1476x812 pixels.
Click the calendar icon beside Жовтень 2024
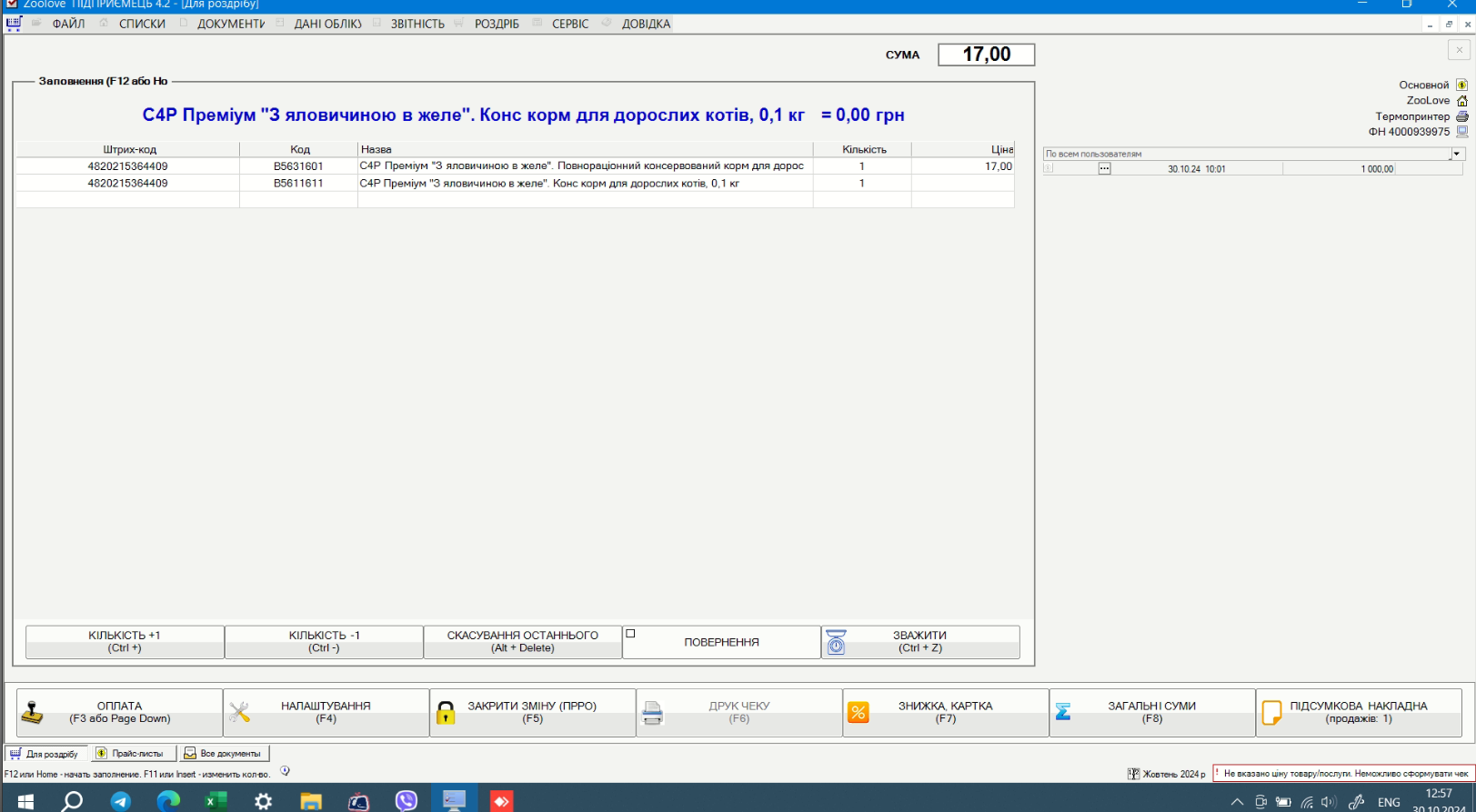coord(1133,774)
